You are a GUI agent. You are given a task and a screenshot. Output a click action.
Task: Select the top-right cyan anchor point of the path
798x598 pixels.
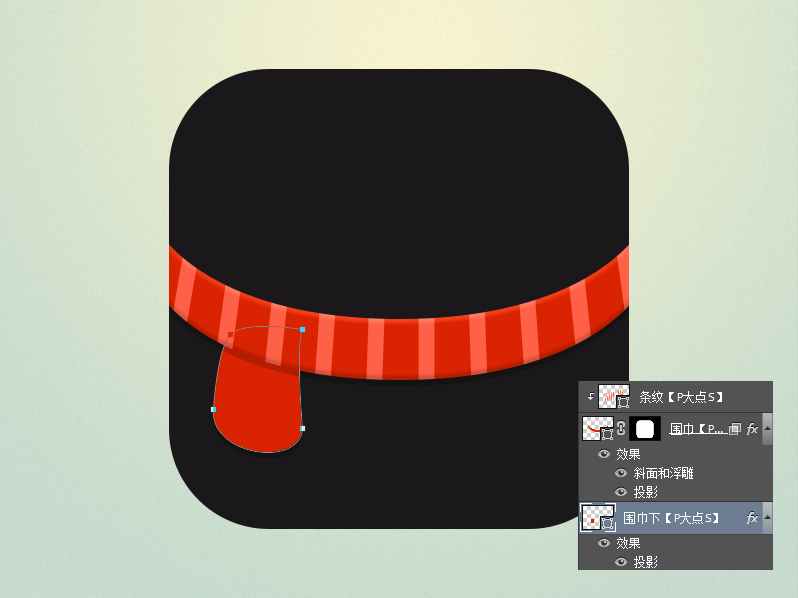[x=302, y=330]
